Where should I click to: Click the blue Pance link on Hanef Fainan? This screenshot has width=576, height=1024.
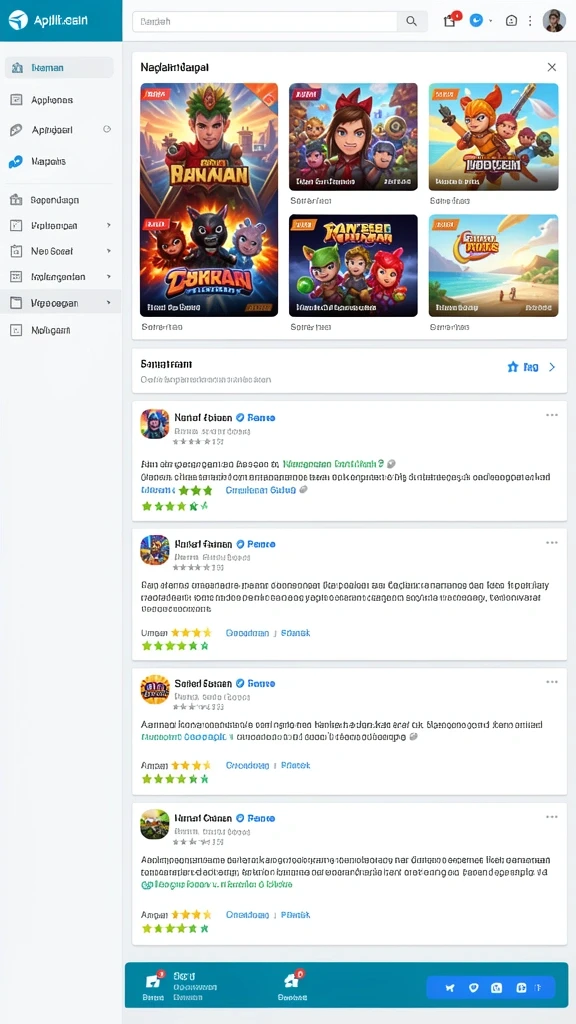click(x=261, y=544)
